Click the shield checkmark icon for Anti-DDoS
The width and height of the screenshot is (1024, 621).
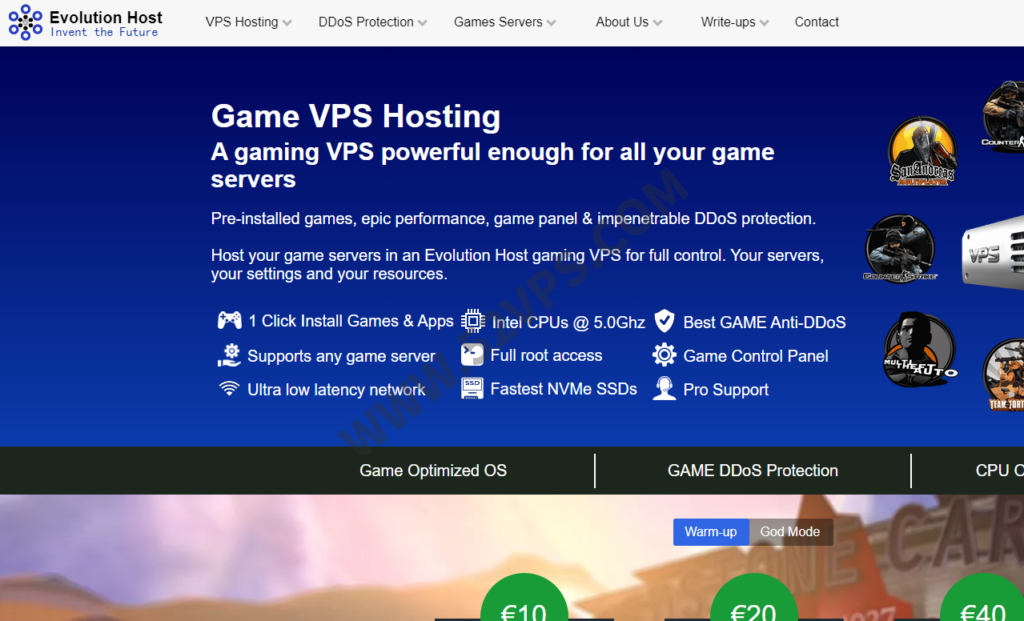point(664,321)
